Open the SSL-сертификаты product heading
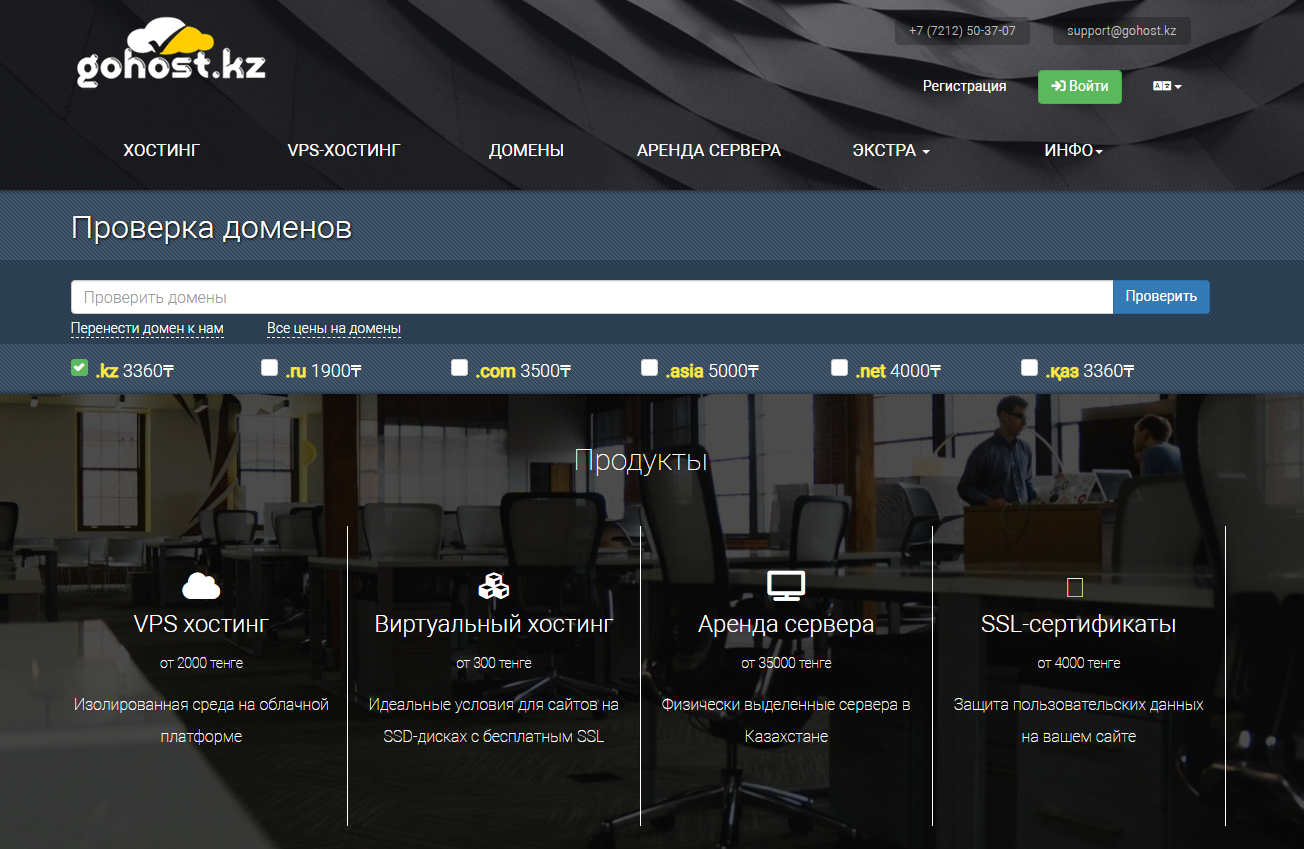The image size is (1304, 849). click(x=1078, y=624)
